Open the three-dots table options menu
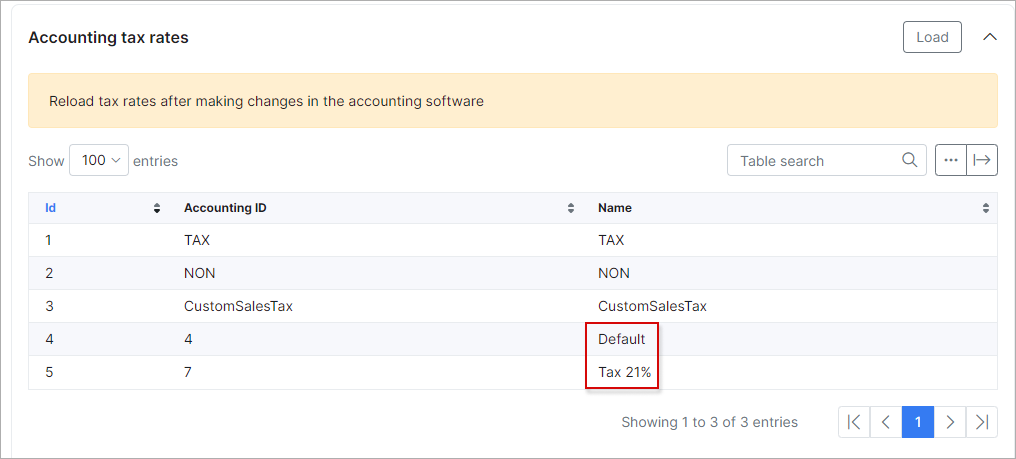The image size is (1016, 459). pos(951,160)
